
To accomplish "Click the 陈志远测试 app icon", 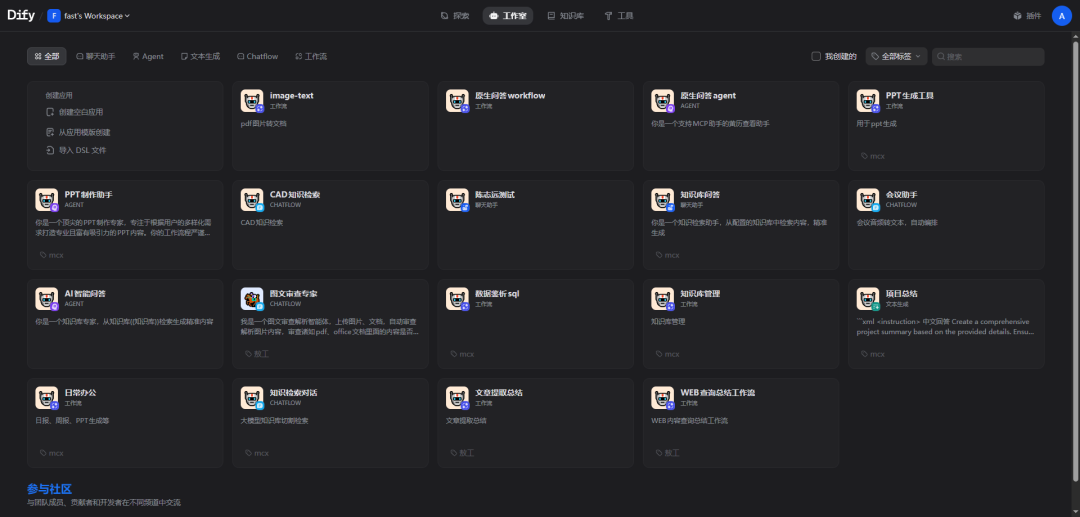I will pos(457,200).
